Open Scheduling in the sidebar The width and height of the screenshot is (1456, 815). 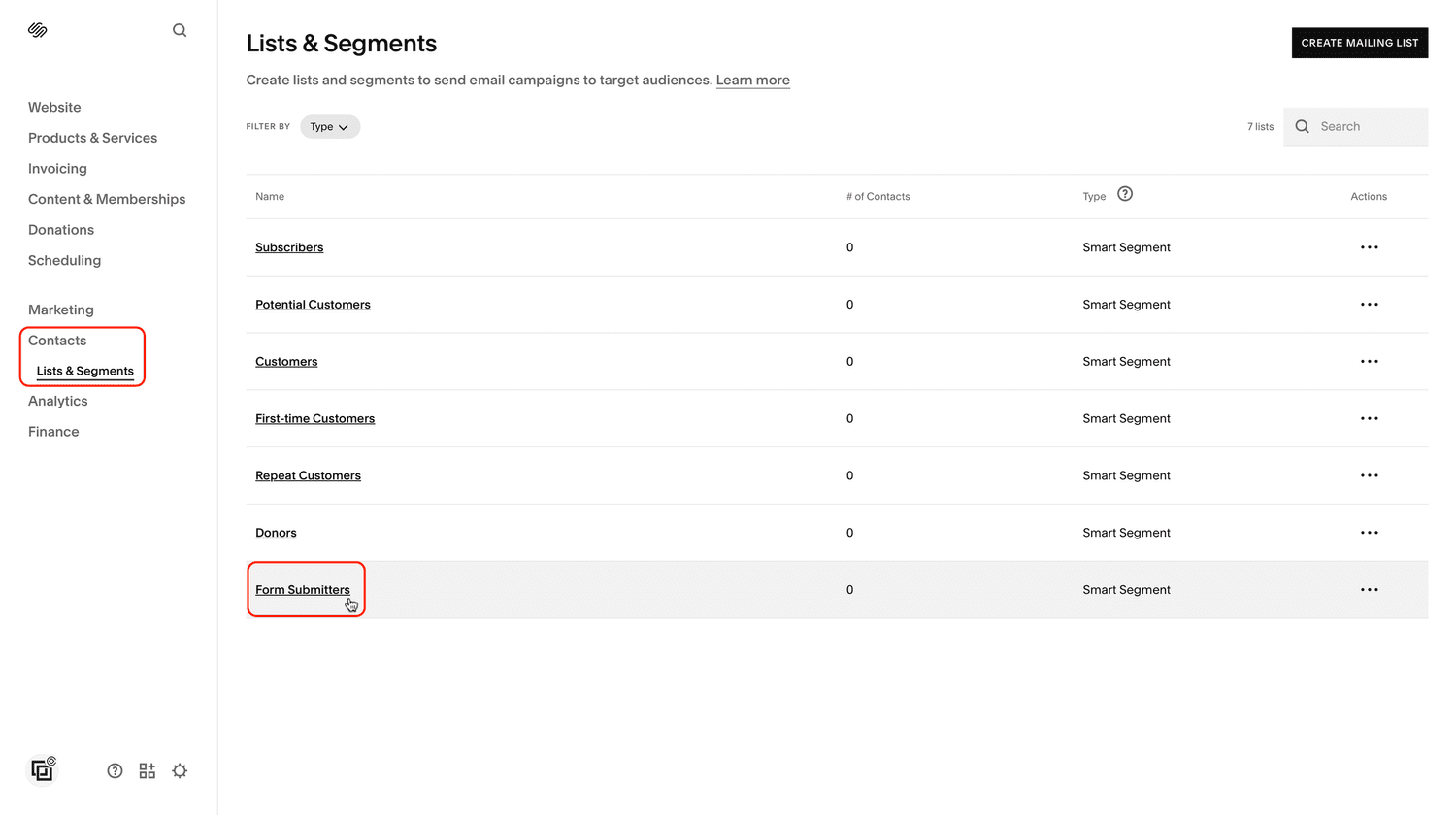(x=64, y=260)
